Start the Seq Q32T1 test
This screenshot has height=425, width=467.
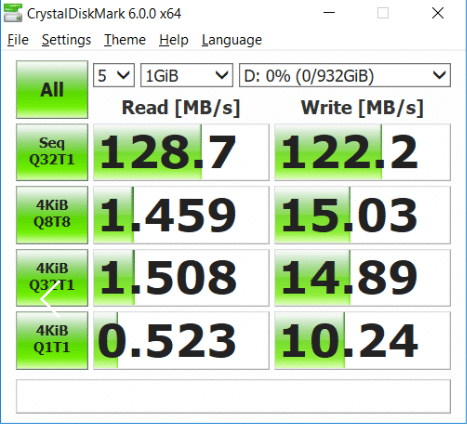point(52,152)
